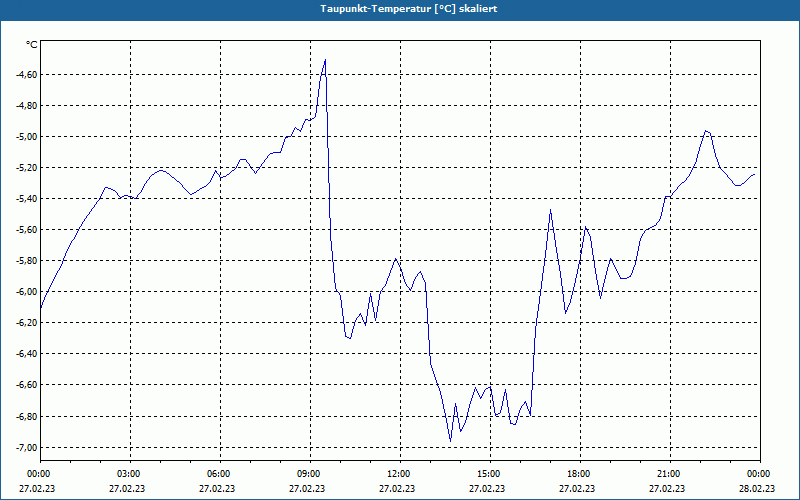Click the 27.02.23 date under 12:00

pos(397,488)
